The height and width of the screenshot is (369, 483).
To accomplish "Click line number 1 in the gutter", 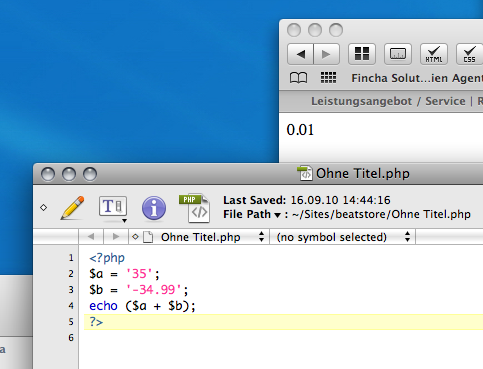I will (x=71, y=258).
